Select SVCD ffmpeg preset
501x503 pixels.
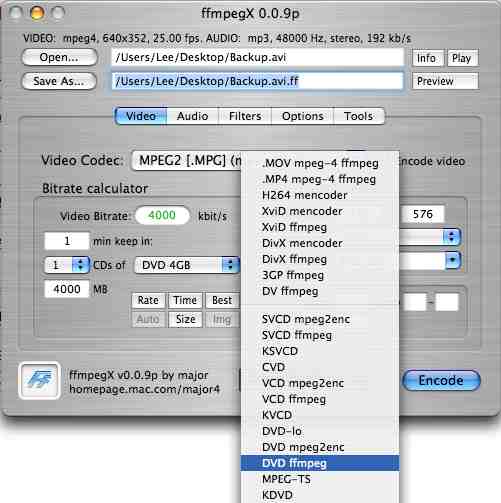click(320, 335)
